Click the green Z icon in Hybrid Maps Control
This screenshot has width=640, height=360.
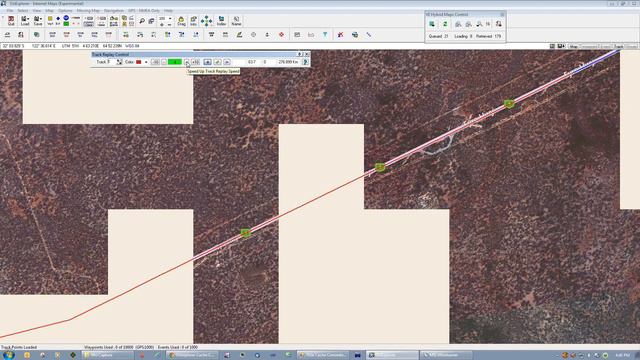click(445, 24)
